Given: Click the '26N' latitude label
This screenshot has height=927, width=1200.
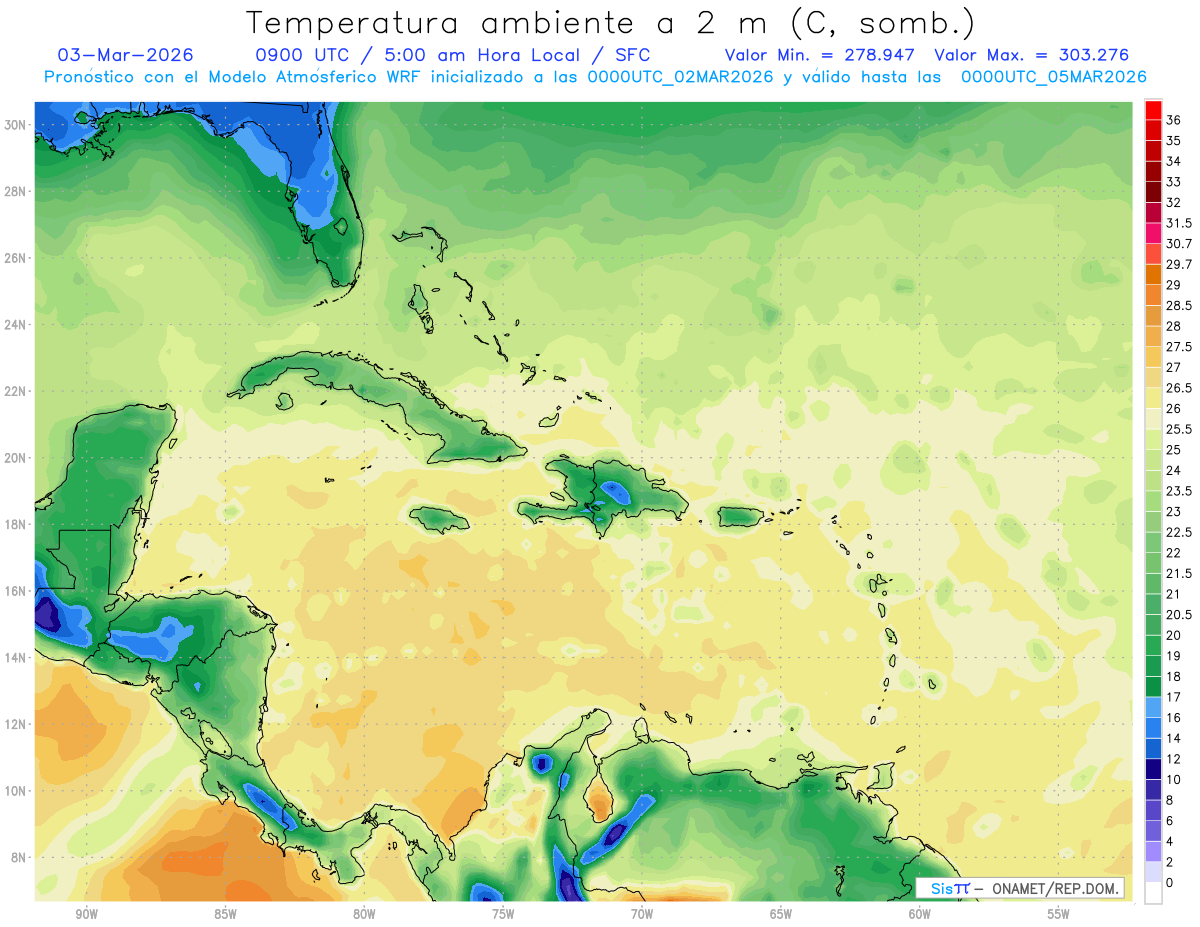Looking at the screenshot, I should point(17,258).
